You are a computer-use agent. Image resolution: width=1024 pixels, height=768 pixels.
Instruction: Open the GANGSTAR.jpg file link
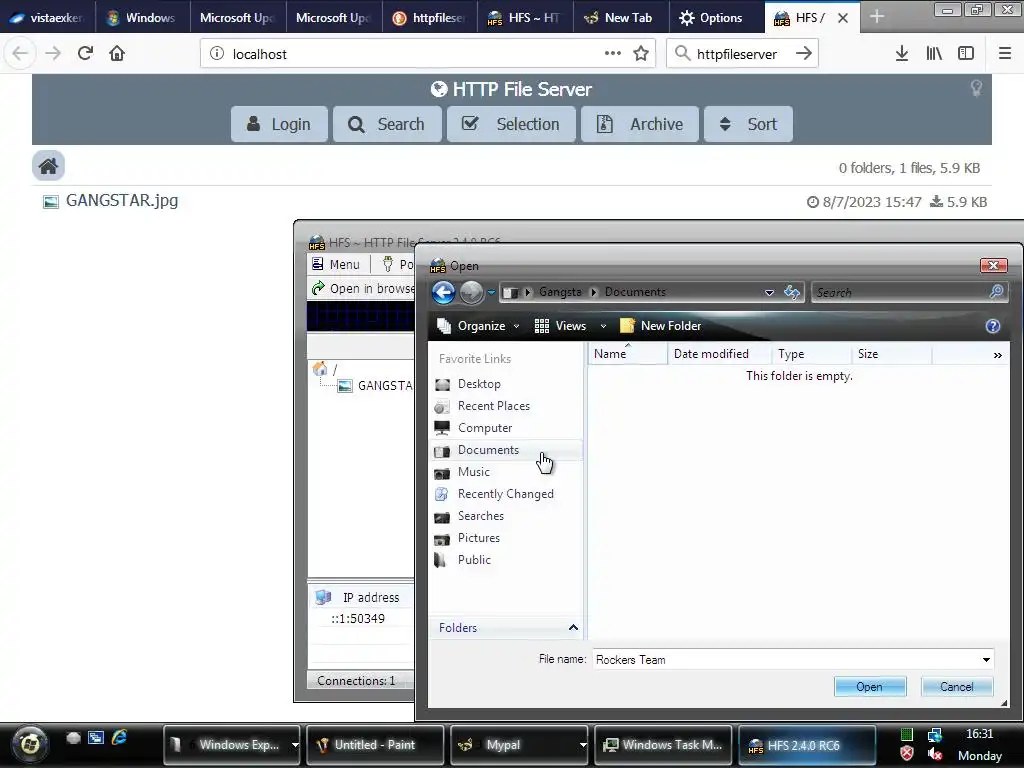[121, 200]
